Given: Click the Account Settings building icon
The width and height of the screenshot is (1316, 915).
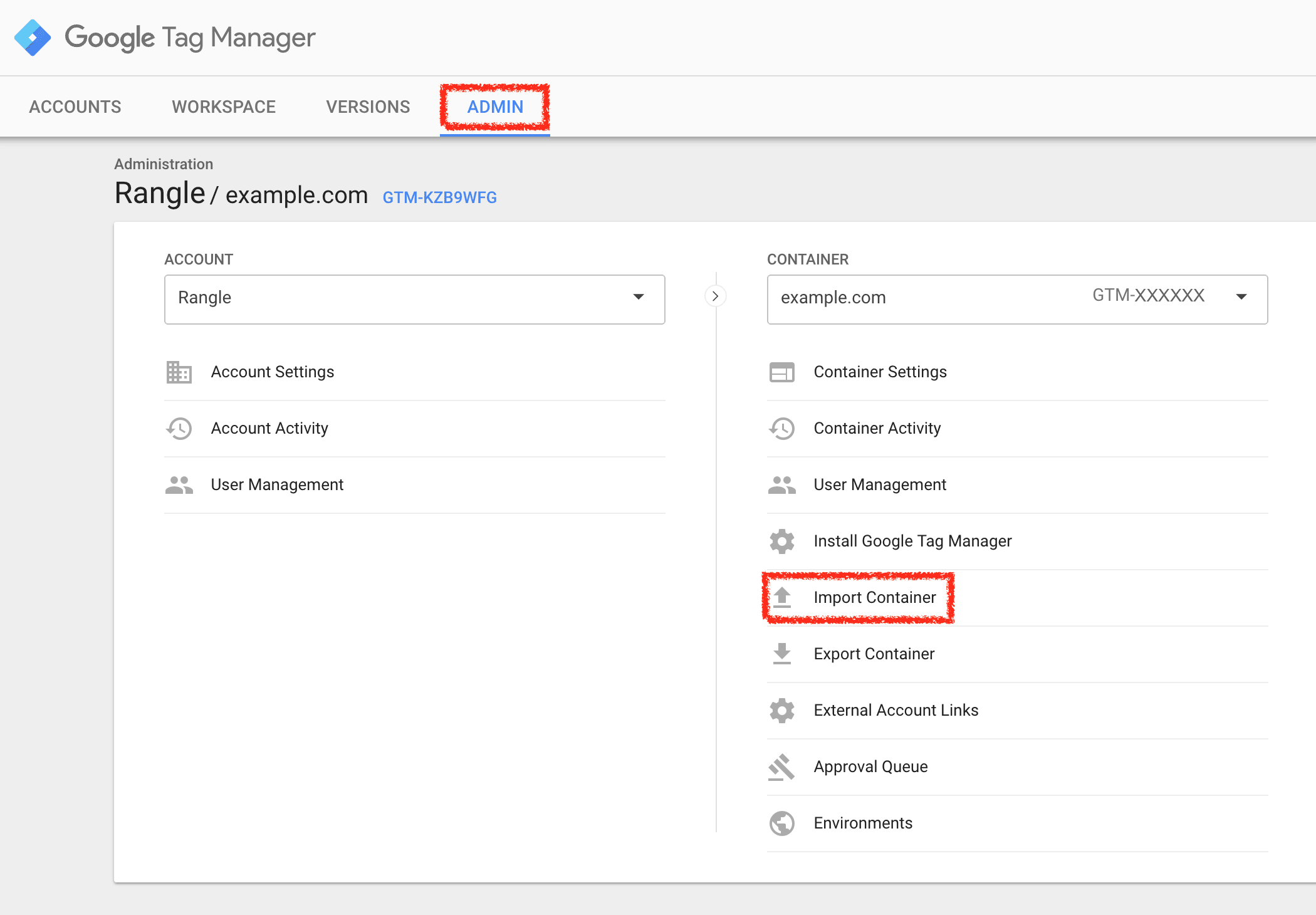Looking at the screenshot, I should [x=179, y=372].
